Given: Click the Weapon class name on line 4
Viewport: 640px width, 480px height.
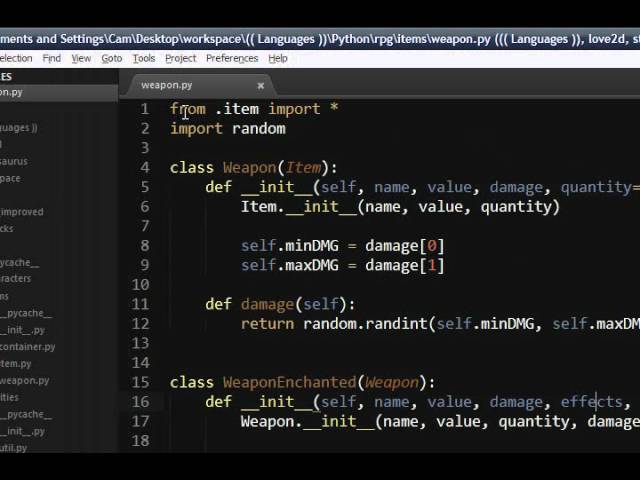Looking at the screenshot, I should point(249,168).
